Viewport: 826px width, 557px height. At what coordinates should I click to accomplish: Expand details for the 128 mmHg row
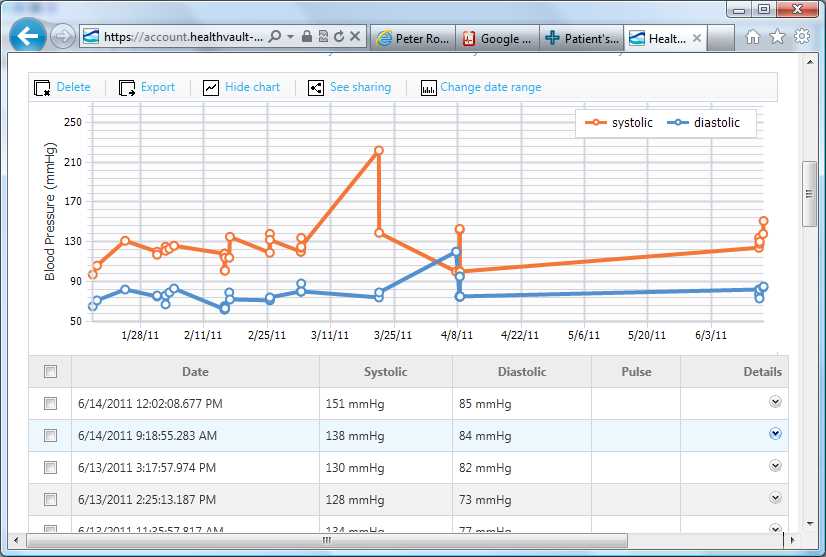(x=775, y=498)
